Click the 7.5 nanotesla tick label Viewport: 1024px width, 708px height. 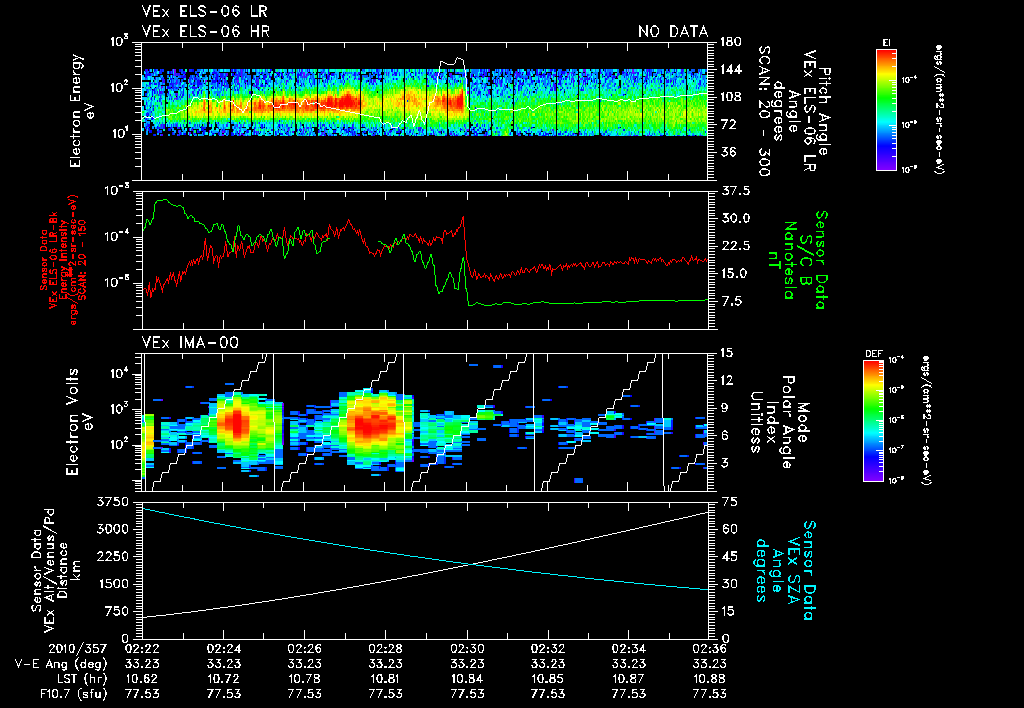[x=731, y=301]
